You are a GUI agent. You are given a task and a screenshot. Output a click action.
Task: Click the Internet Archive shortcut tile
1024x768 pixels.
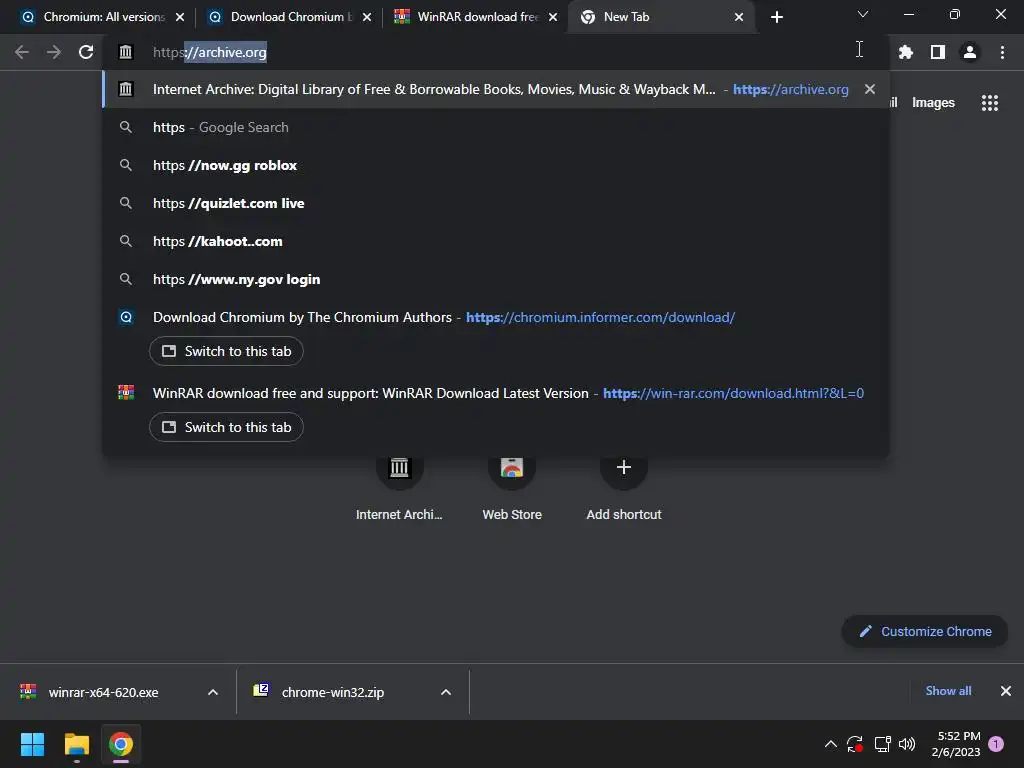(x=399, y=487)
